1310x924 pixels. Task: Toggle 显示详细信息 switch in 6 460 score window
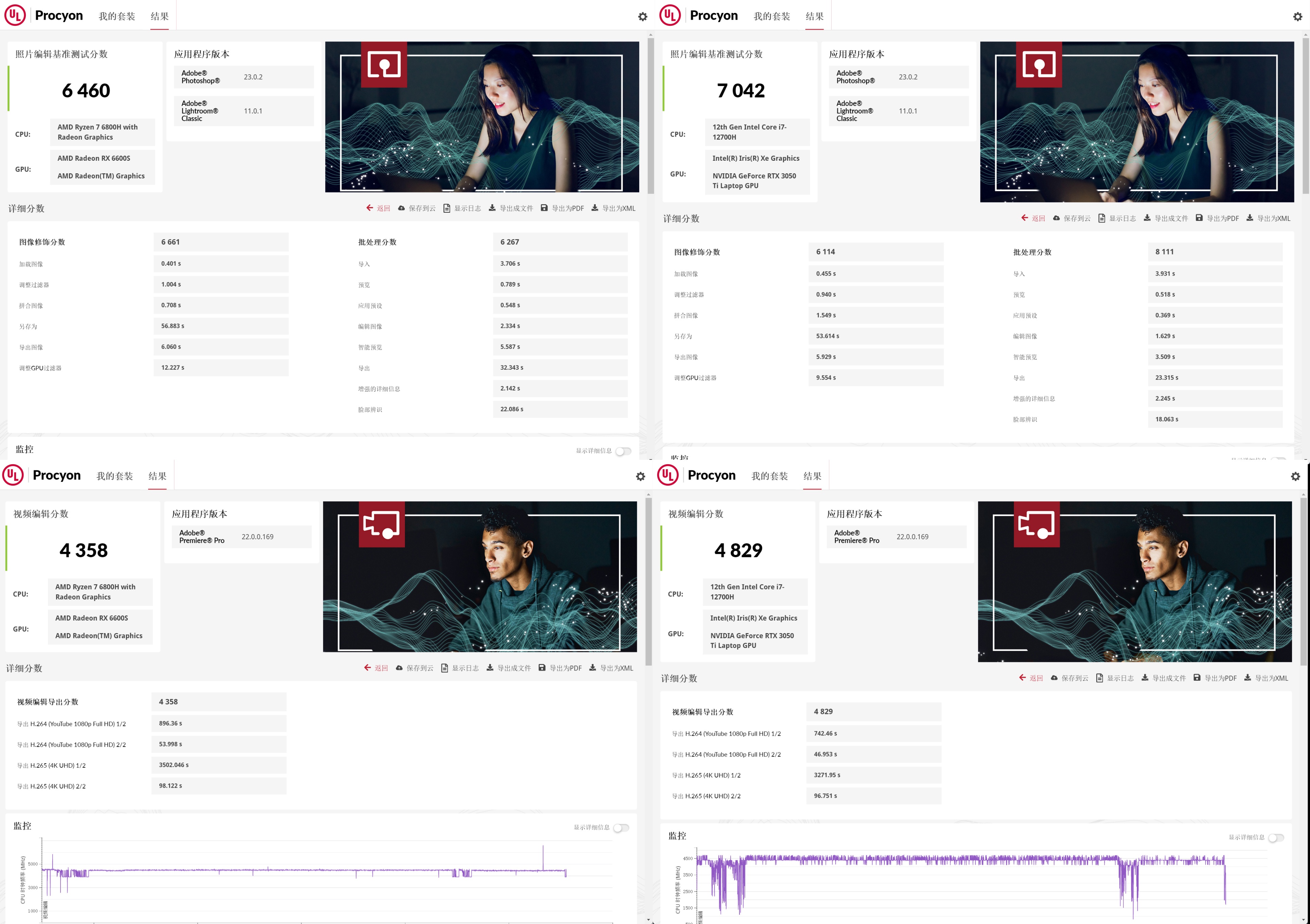click(624, 451)
